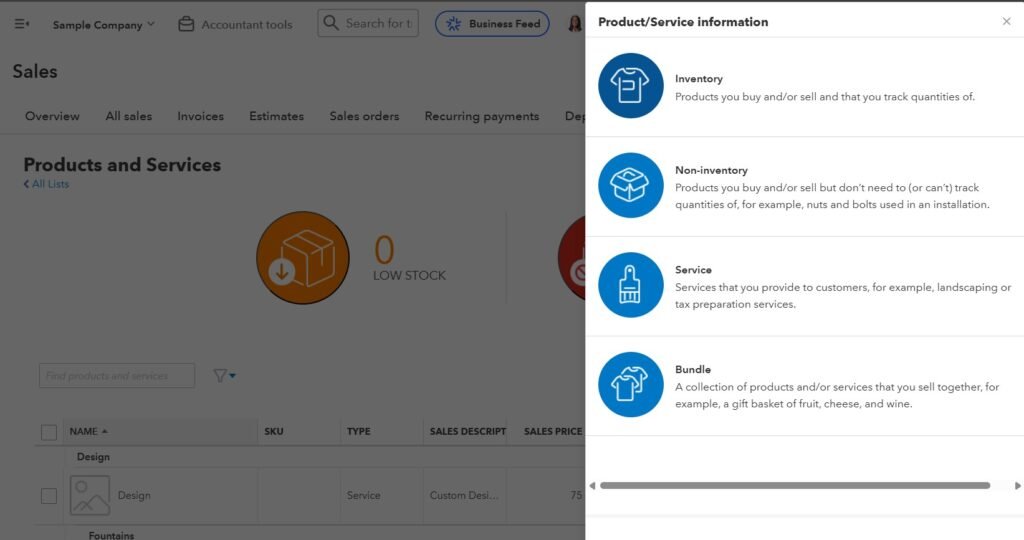Switch to the Invoices tab

click(x=200, y=116)
